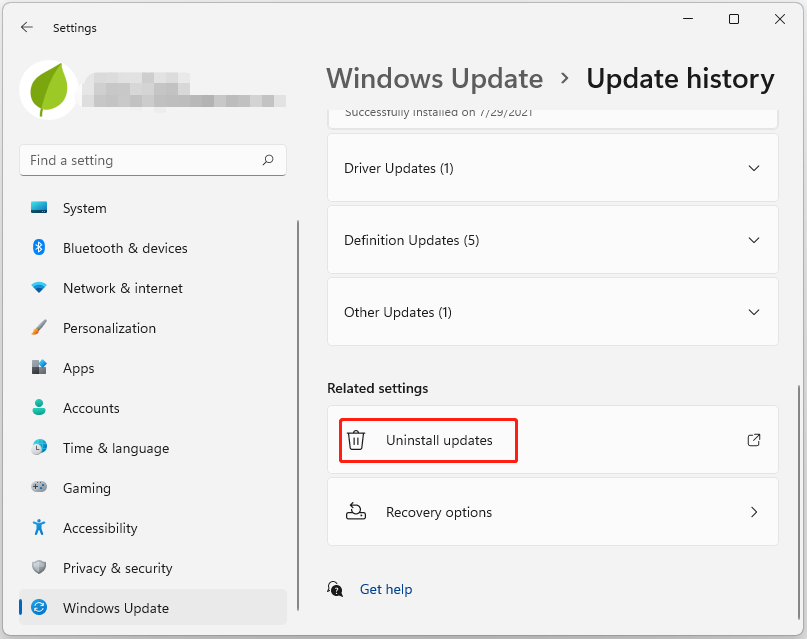Go to Apps in sidebar
Image resolution: width=807 pixels, height=639 pixels.
click(78, 368)
